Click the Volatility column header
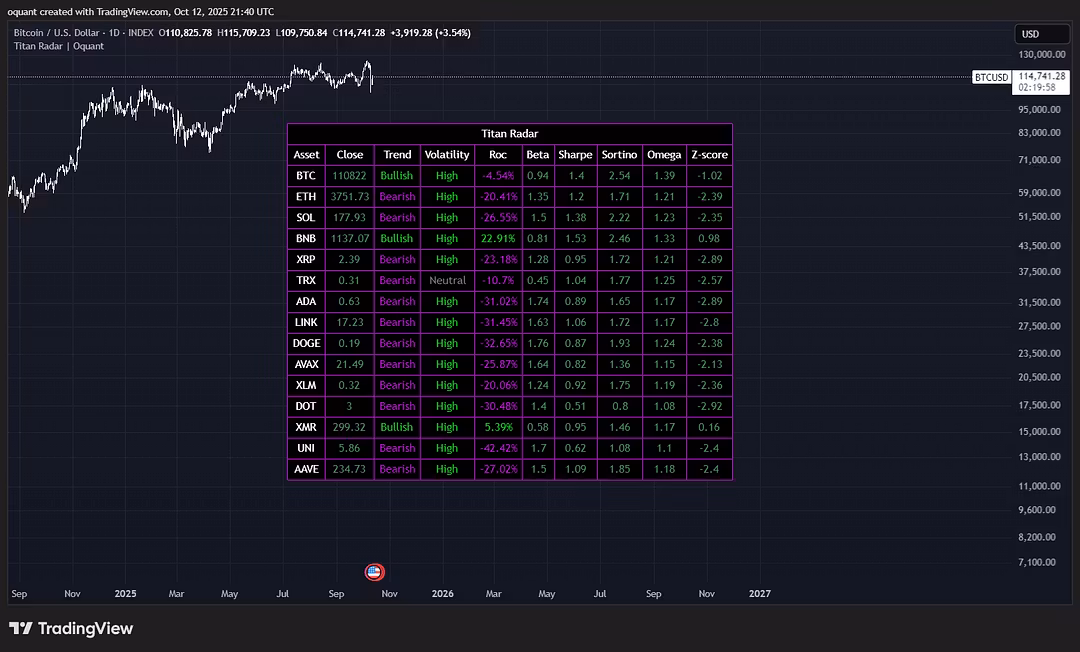The width and height of the screenshot is (1080, 652). pos(447,155)
